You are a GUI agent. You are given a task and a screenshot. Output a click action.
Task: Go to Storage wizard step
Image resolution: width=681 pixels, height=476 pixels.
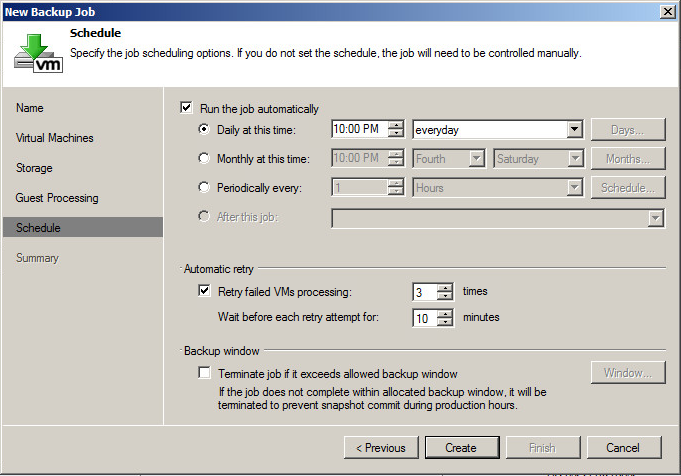[x=34, y=168]
